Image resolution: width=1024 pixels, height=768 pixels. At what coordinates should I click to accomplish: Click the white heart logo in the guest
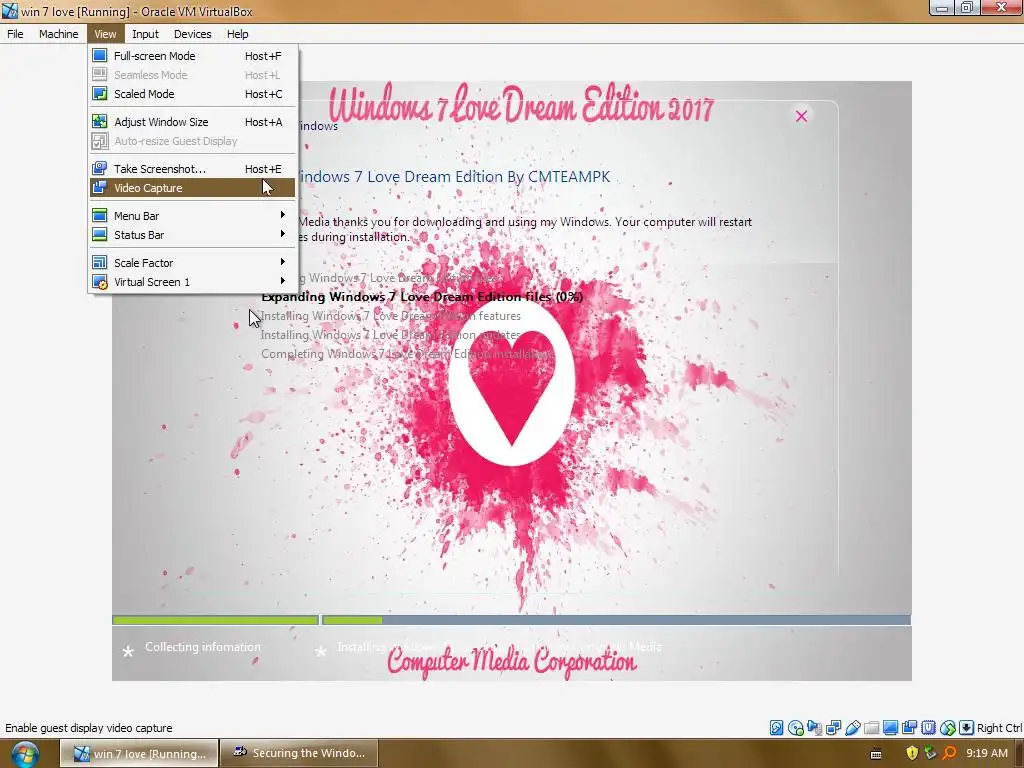[x=512, y=383]
